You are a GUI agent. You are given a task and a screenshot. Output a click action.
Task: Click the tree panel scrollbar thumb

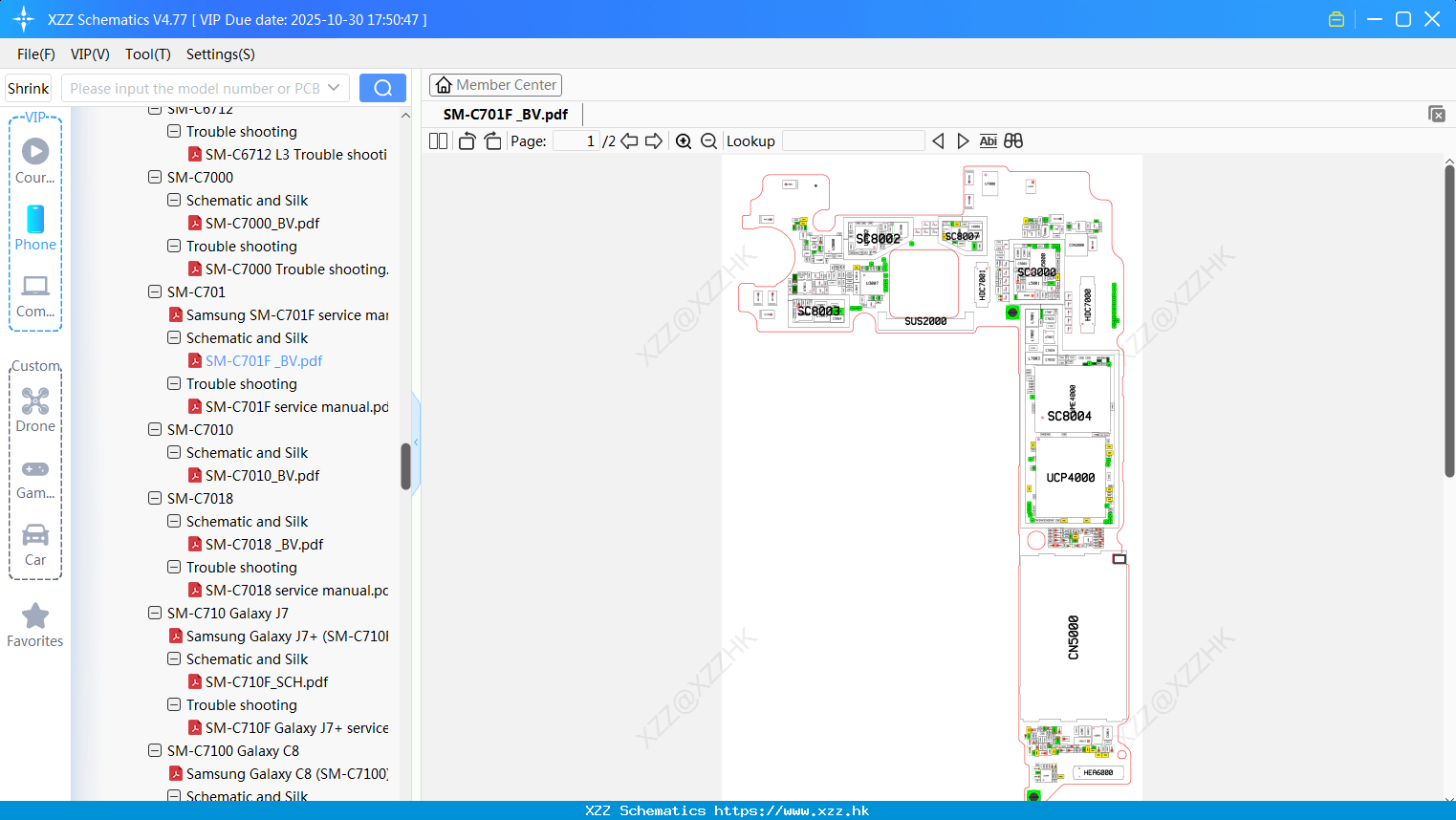point(405,466)
